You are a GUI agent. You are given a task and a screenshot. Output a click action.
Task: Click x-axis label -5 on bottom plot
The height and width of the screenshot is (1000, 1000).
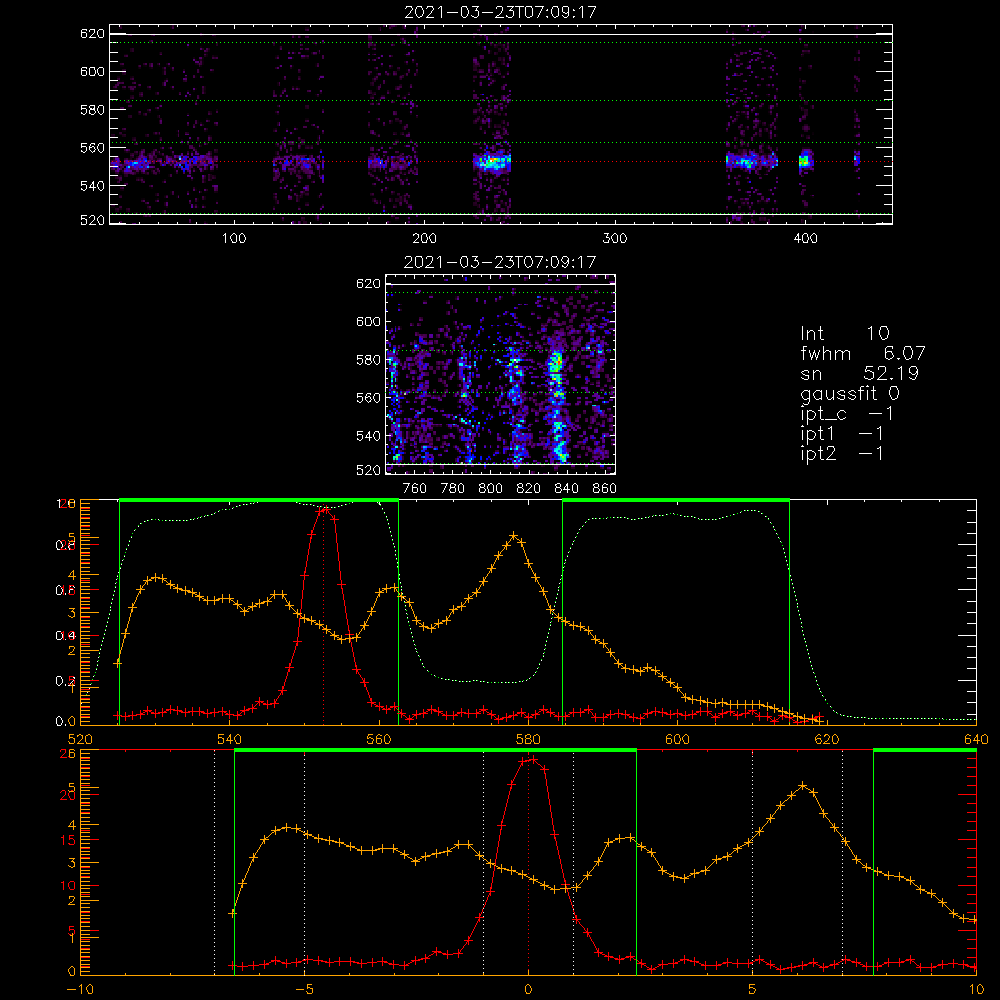click(304, 990)
